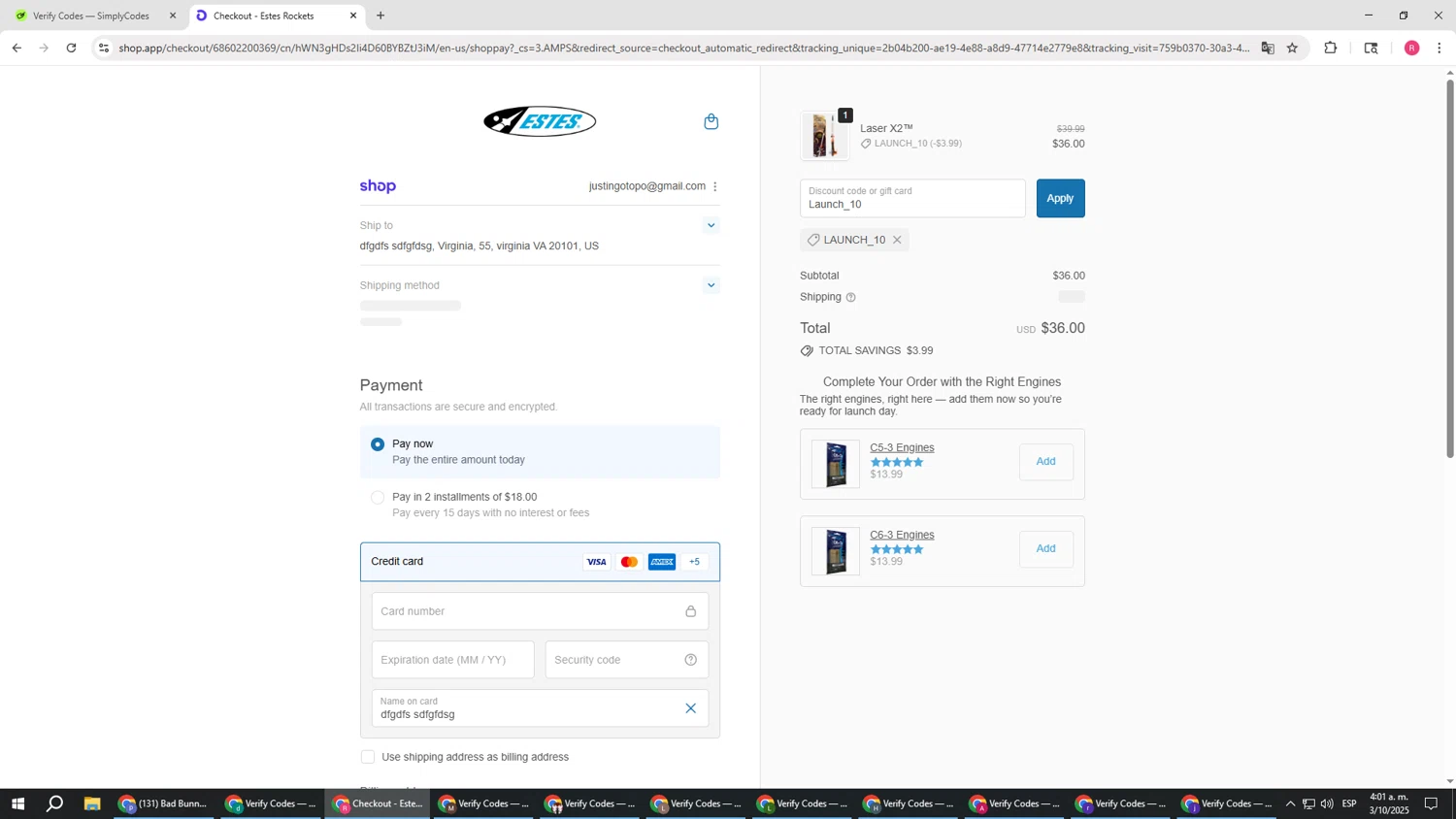Switch to Verify Codes SimplyCodes tab
This screenshot has height=819, width=1456.
pos(91,16)
